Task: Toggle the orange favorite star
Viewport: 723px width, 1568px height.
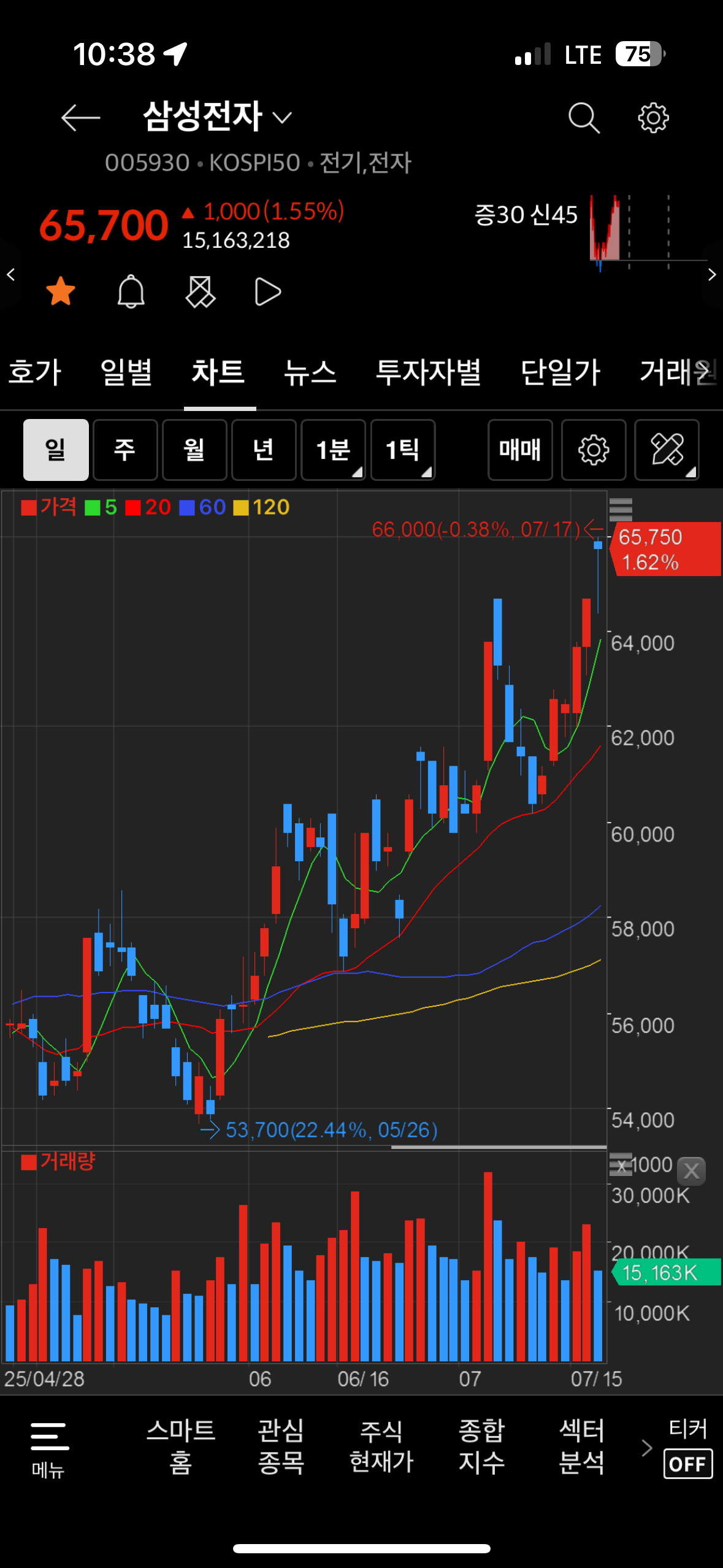Action: pos(61,291)
